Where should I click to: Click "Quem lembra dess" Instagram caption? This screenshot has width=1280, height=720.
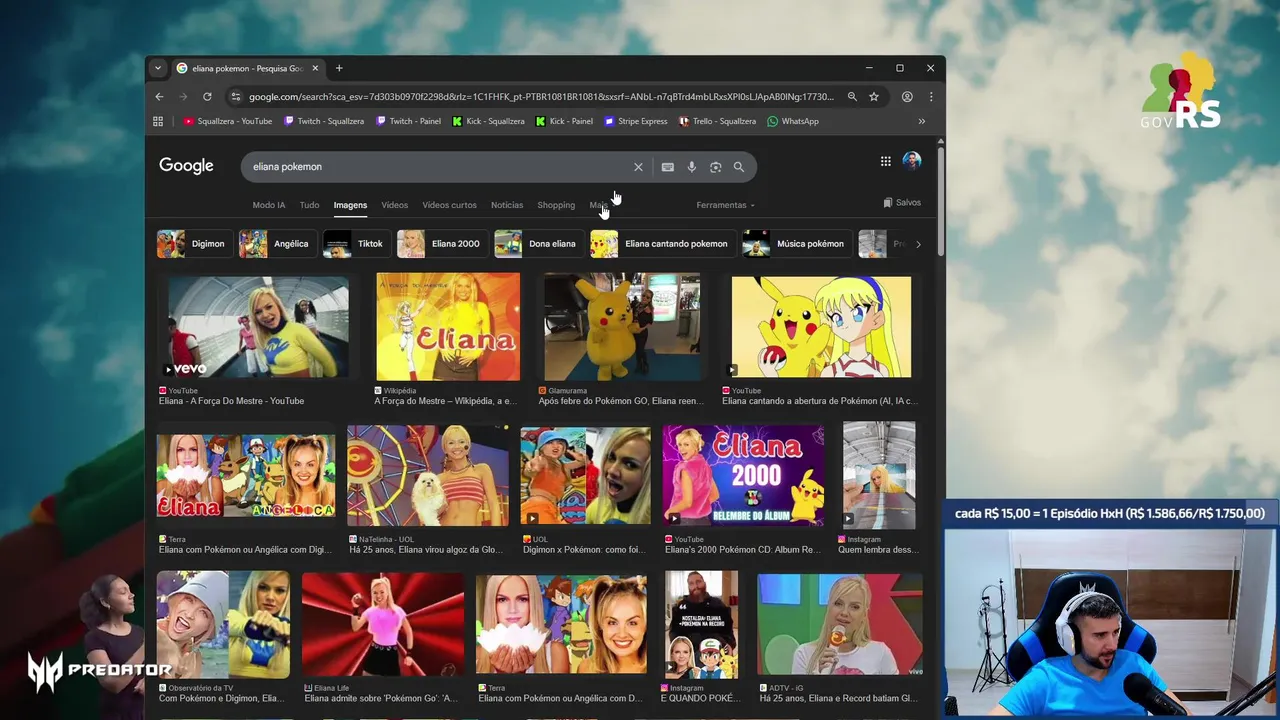click(x=877, y=550)
